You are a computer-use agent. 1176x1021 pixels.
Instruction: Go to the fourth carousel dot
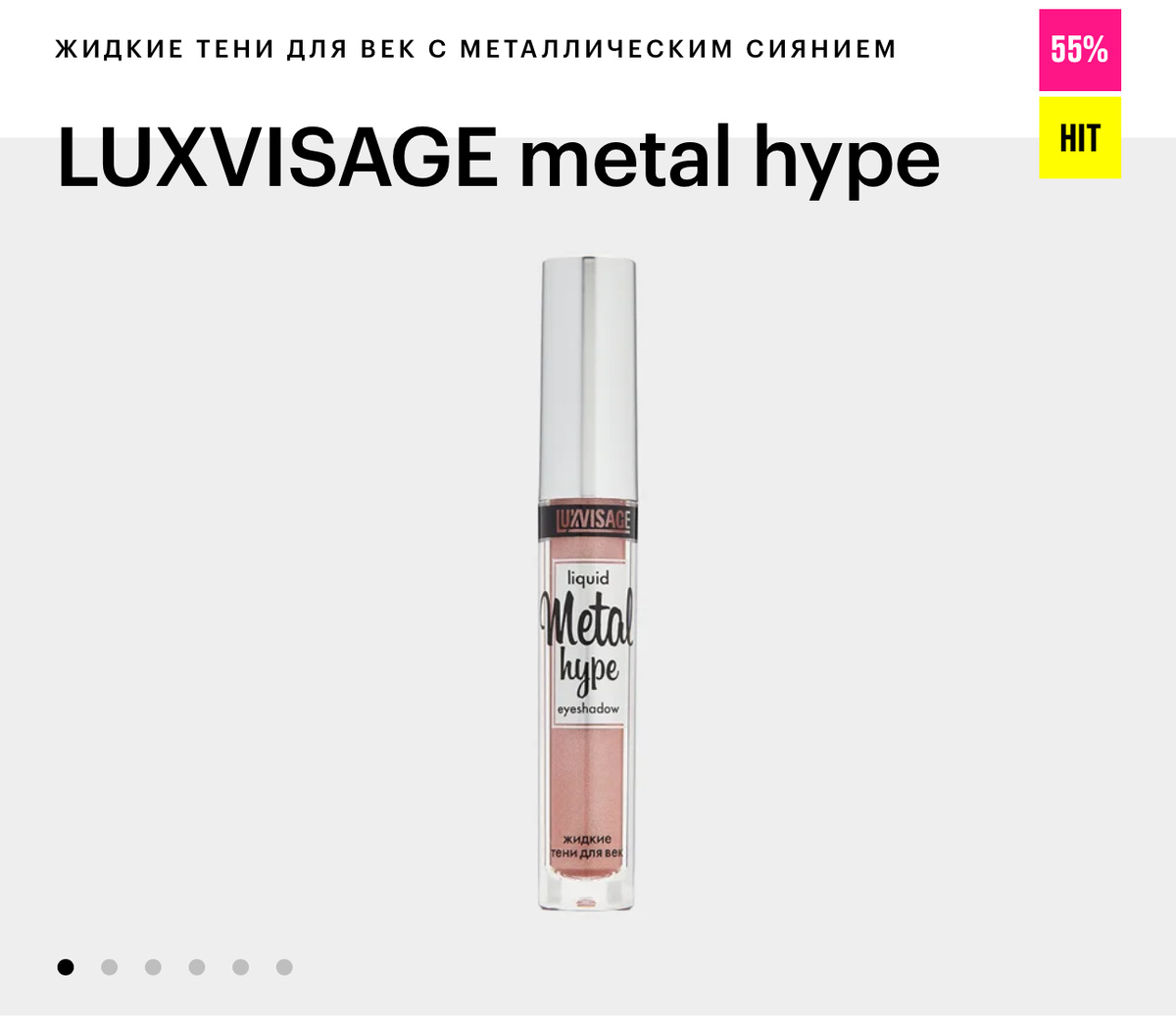(197, 967)
